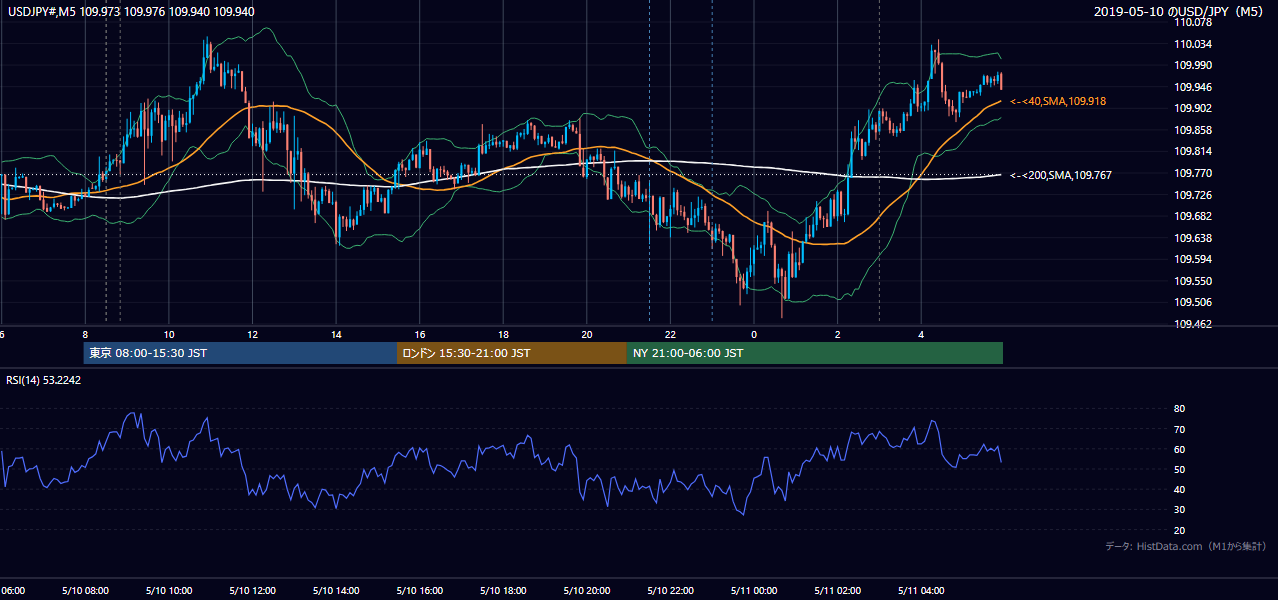
Task: Click the 2019-05-10 のUSD/JPY（M5） heading
Action: pyautogui.click(x=1180, y=11)
